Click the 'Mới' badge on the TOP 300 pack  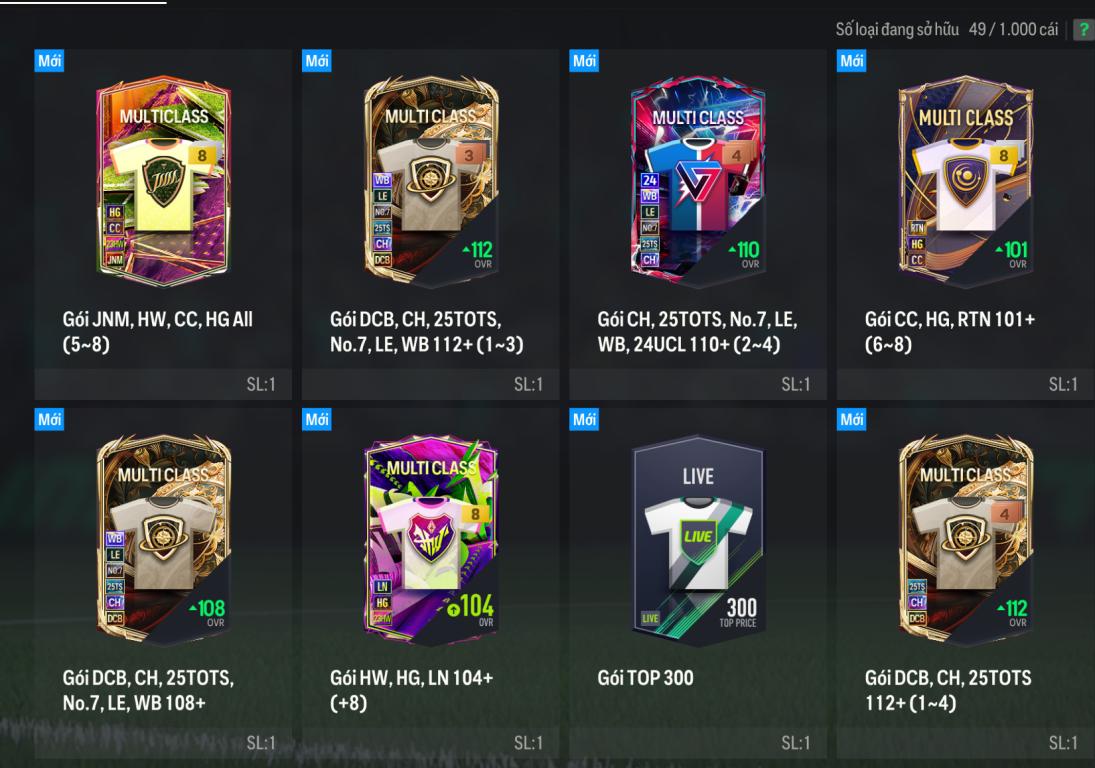584,420
